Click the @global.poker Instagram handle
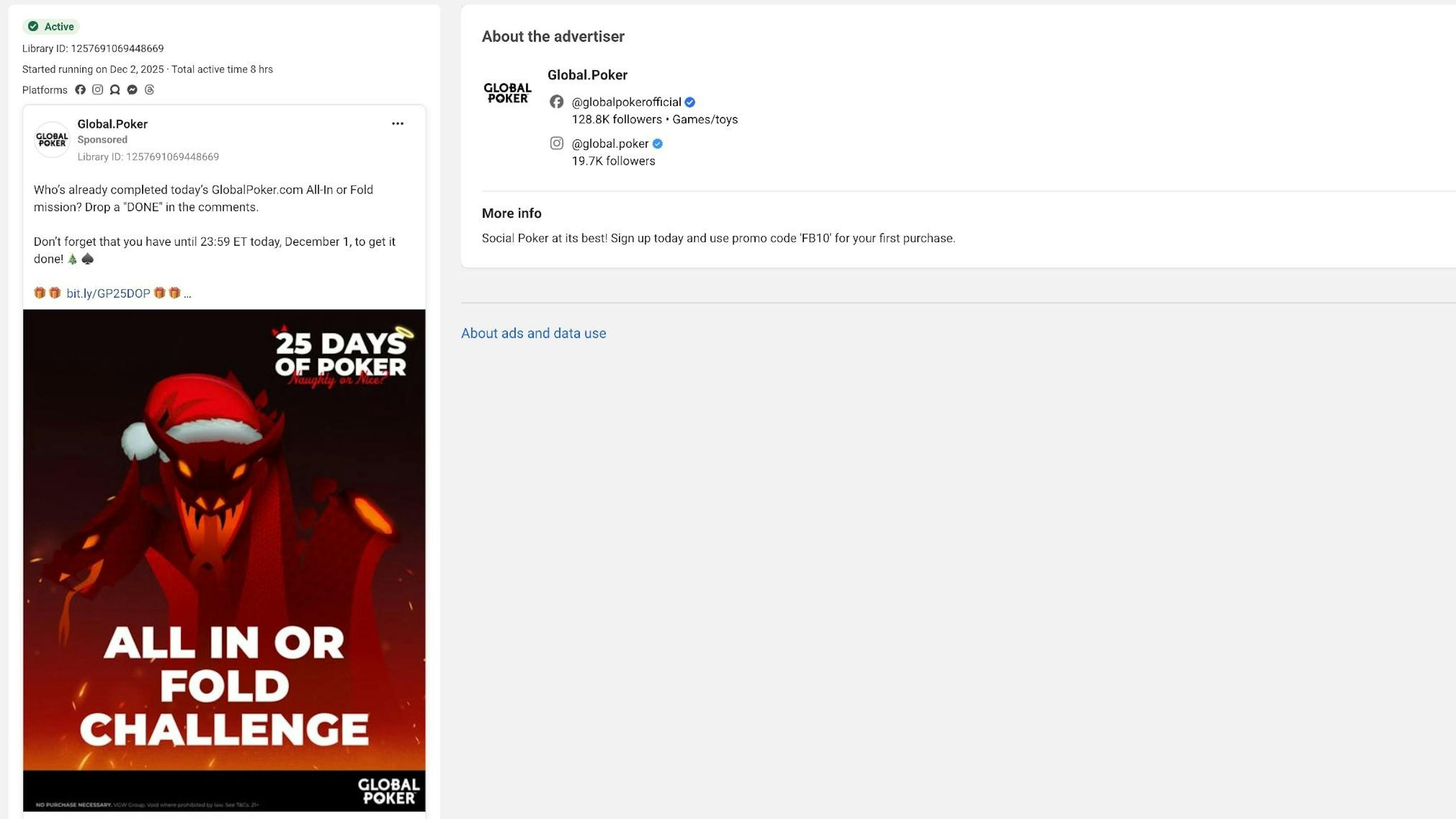 [x=610, y=144]
